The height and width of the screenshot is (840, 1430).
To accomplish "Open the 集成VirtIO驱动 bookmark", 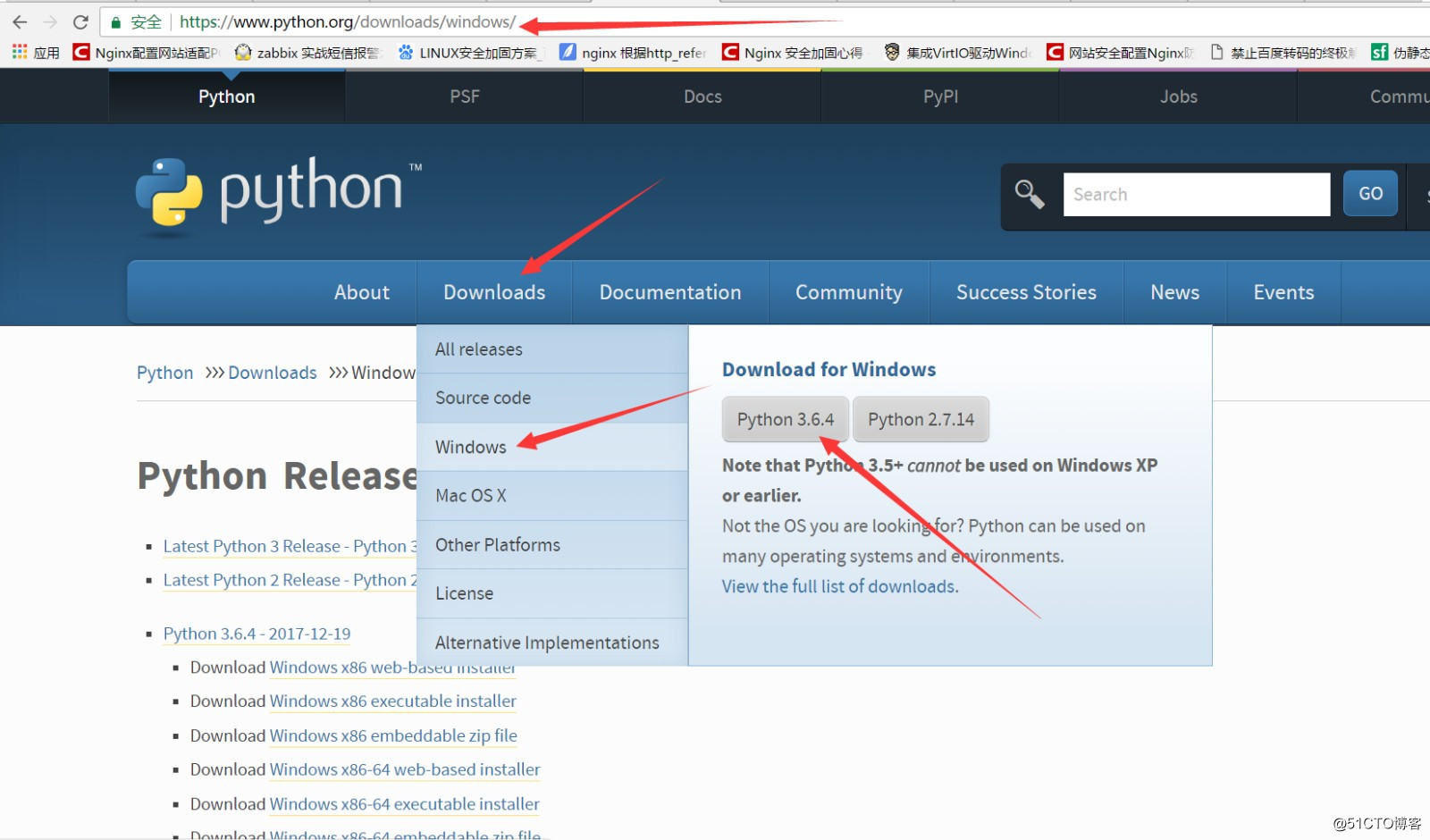I will (x=957, y=53).
